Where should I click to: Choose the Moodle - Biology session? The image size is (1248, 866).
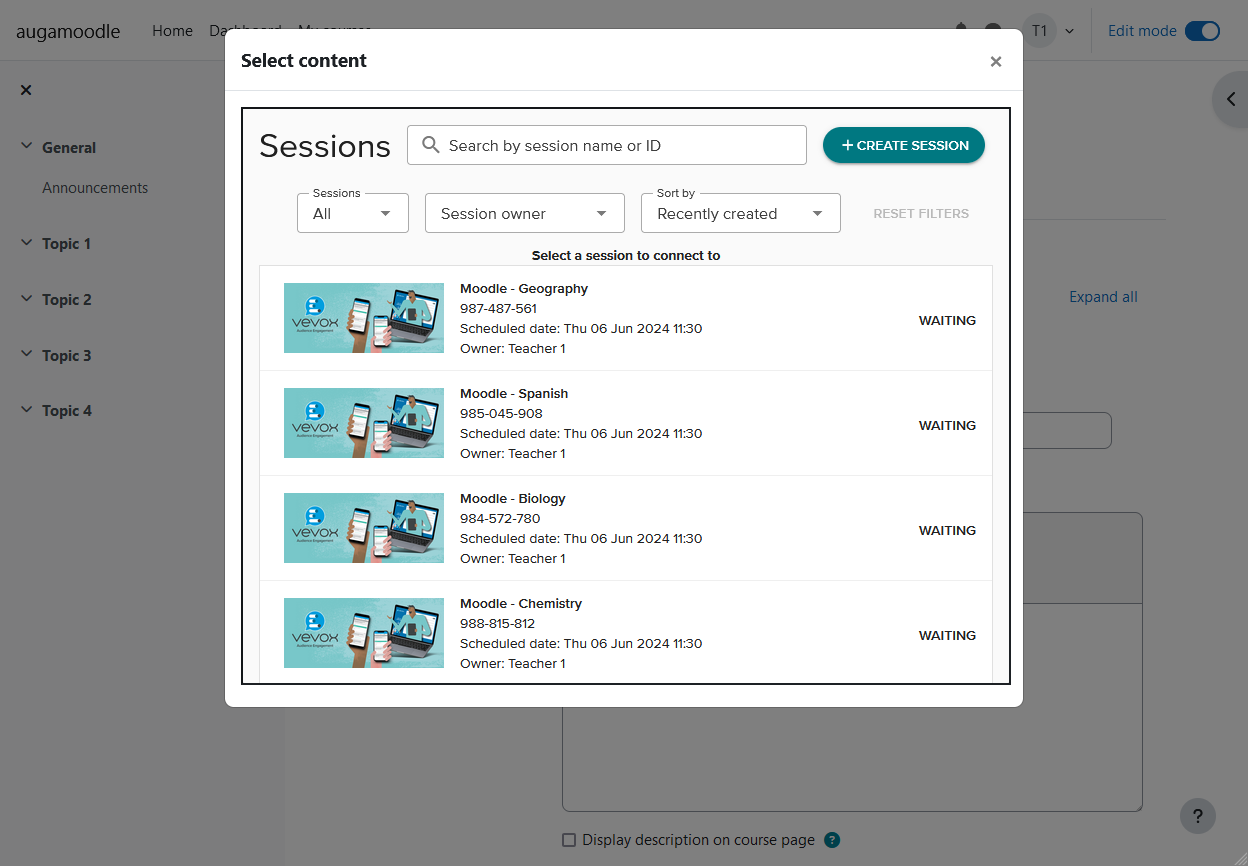pyautogui.click(x=512, y=498)
